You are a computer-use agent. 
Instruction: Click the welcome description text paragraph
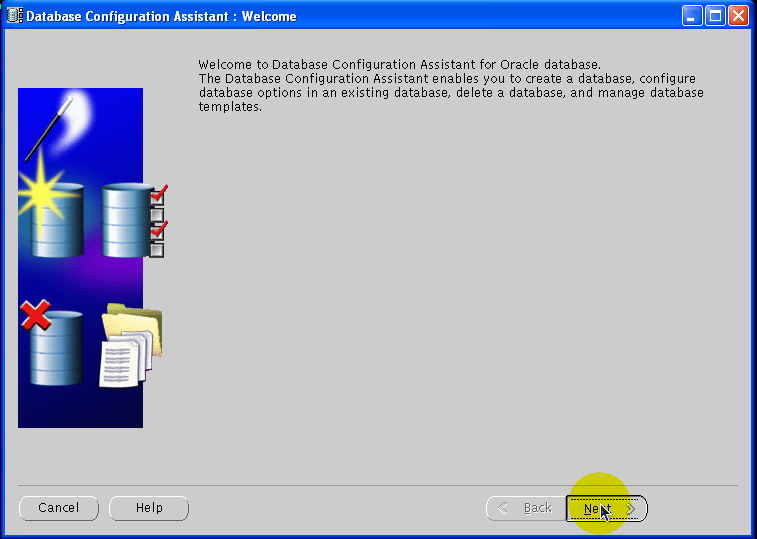point(451,85)
